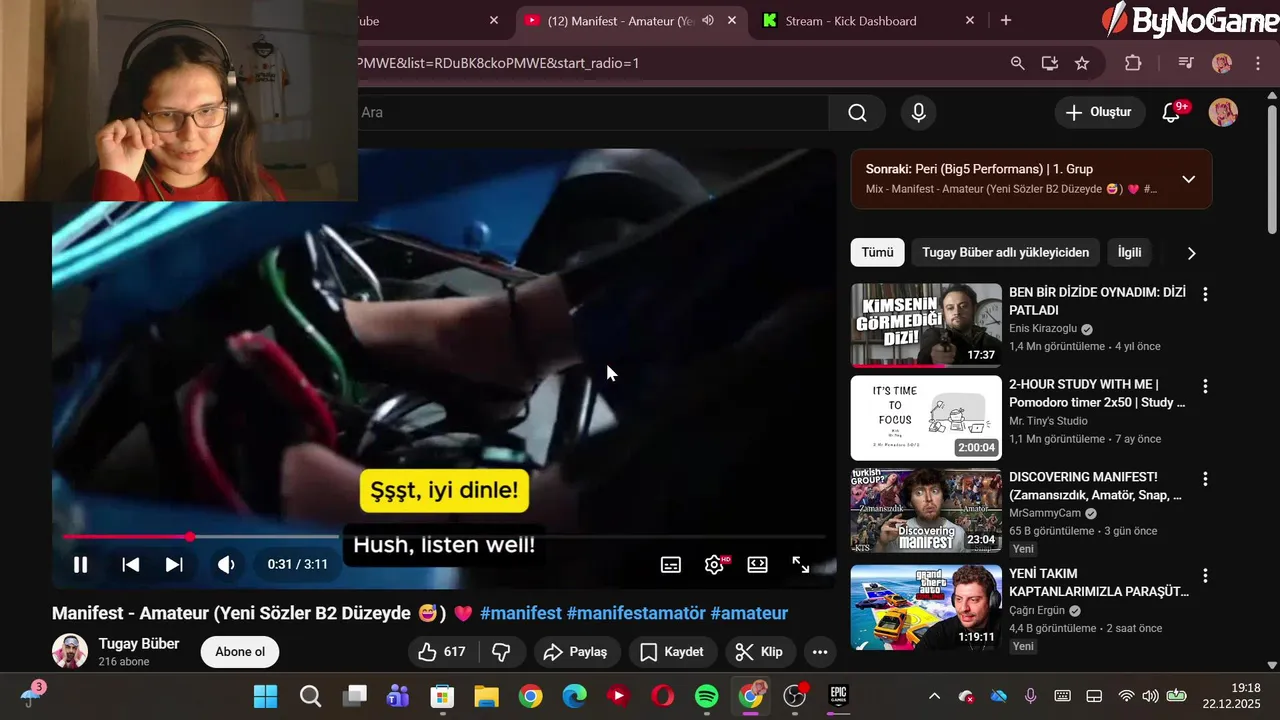Open the Chrome extensions puzzle icon

pyautogui.click(x=1133, y=63)
